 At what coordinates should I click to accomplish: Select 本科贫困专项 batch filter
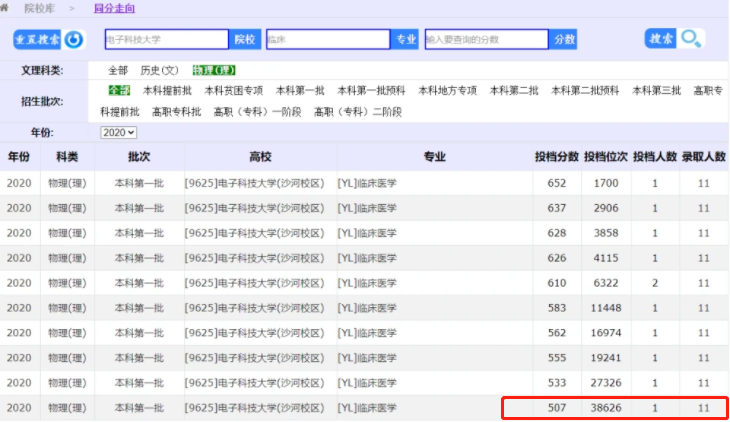(234, 90)
